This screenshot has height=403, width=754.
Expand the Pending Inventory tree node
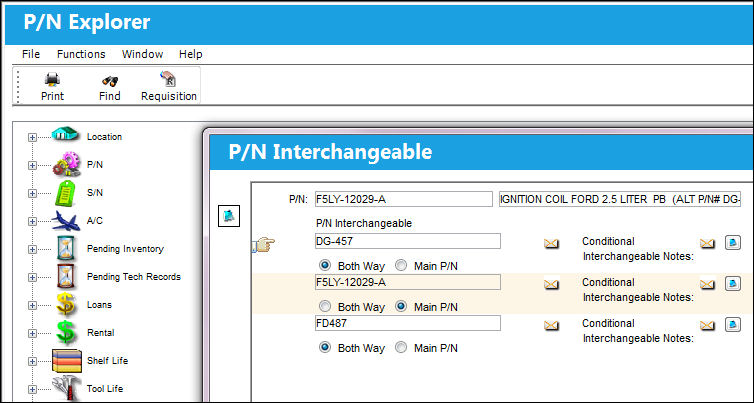[x=32, y=249]
